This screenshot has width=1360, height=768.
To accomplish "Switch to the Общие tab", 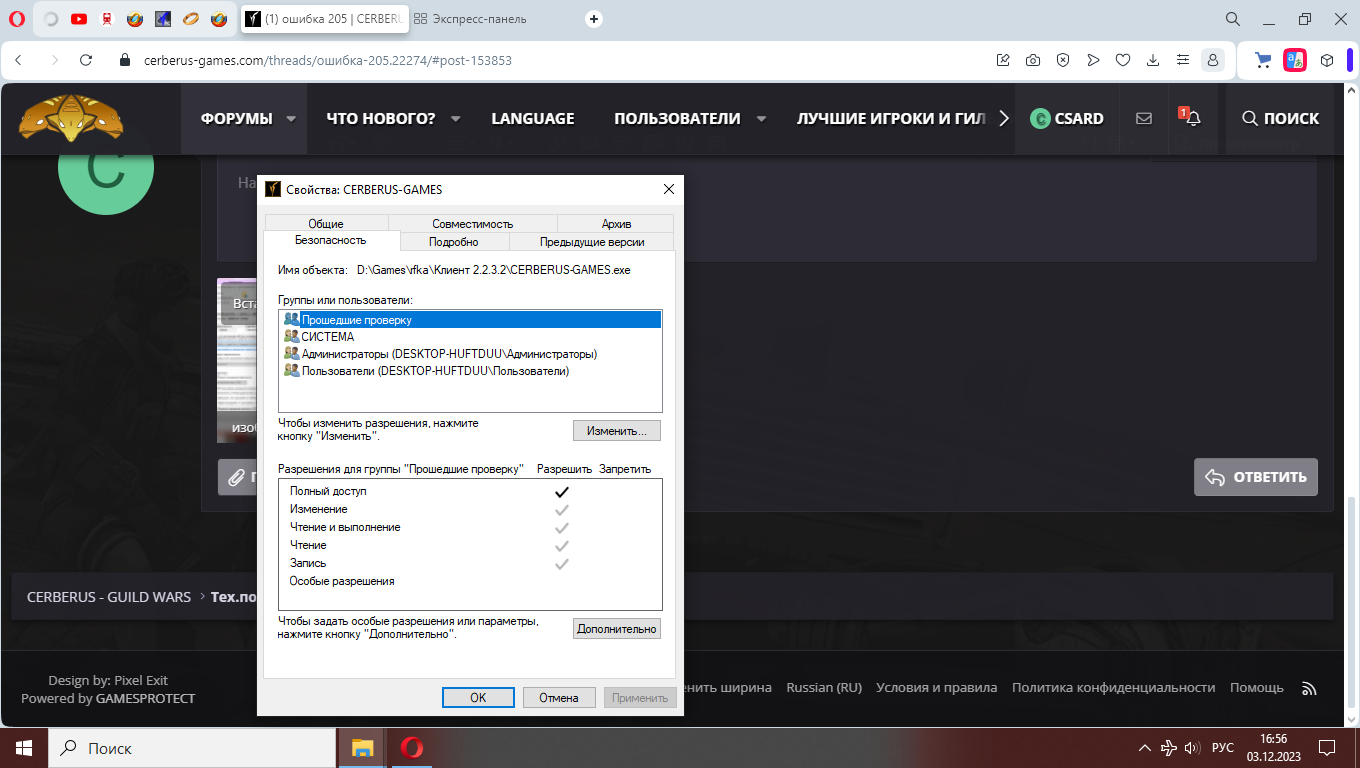I will pyautogui.click(x=326, y=224).
